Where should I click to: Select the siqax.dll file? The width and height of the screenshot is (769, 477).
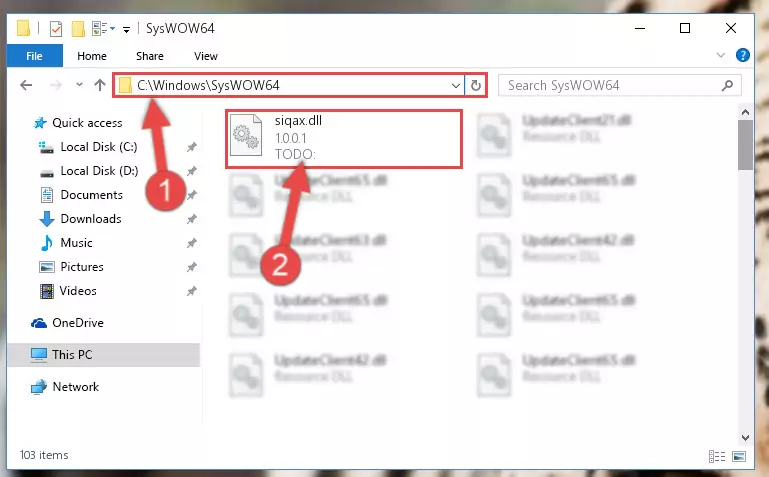click(344, 139)
